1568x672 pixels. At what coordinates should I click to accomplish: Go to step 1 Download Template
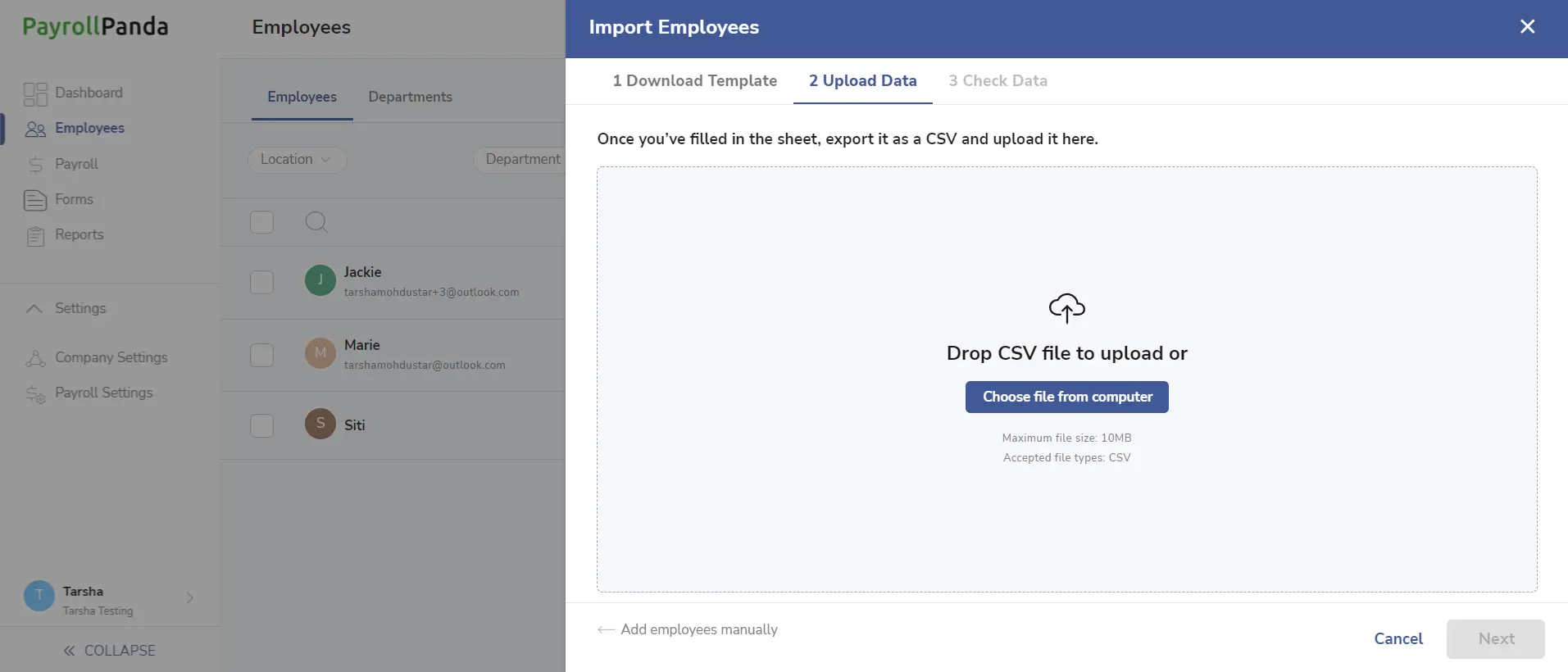point(695,81)
